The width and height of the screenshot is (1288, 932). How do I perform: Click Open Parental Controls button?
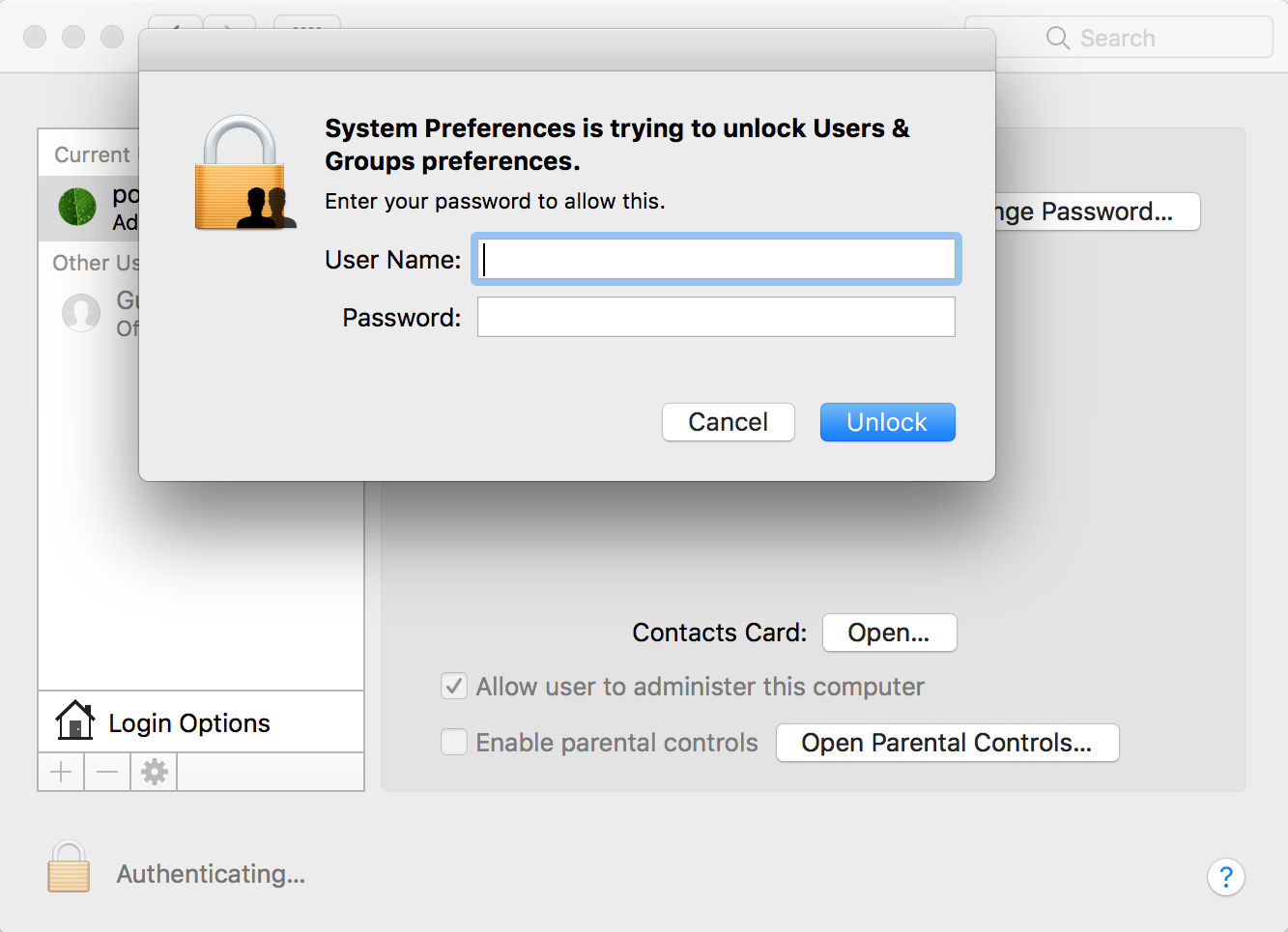[x=947, y=743]
